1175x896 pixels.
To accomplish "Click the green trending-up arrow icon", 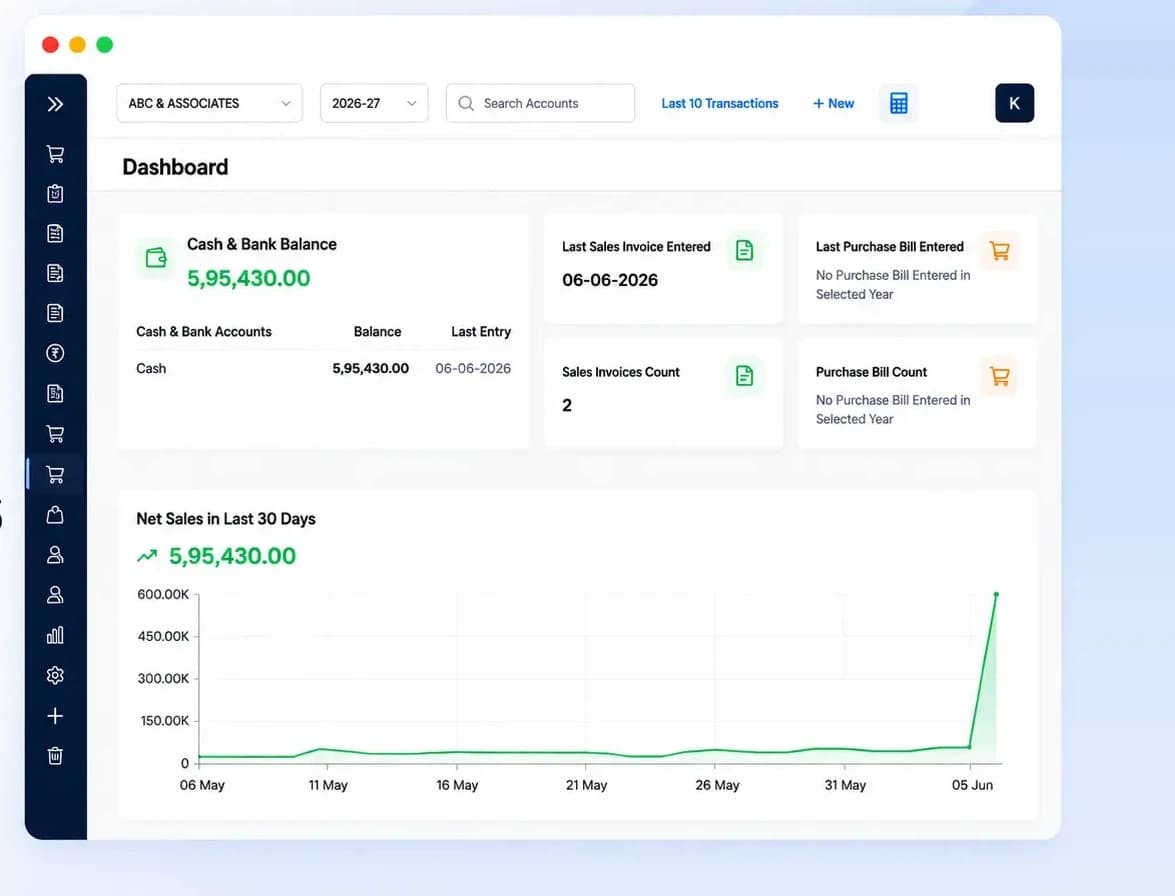I will (x=147, y=556).
